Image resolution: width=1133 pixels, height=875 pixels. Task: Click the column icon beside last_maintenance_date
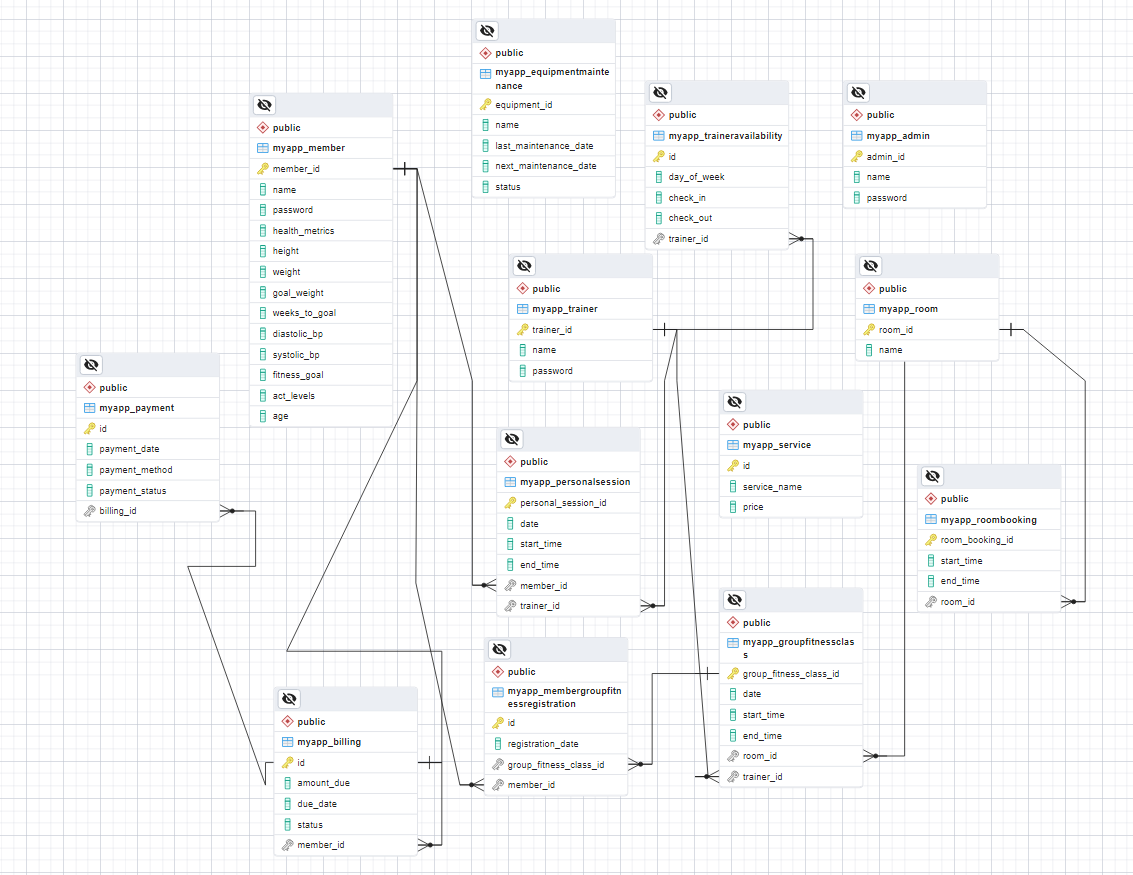[x=486, y=146]
